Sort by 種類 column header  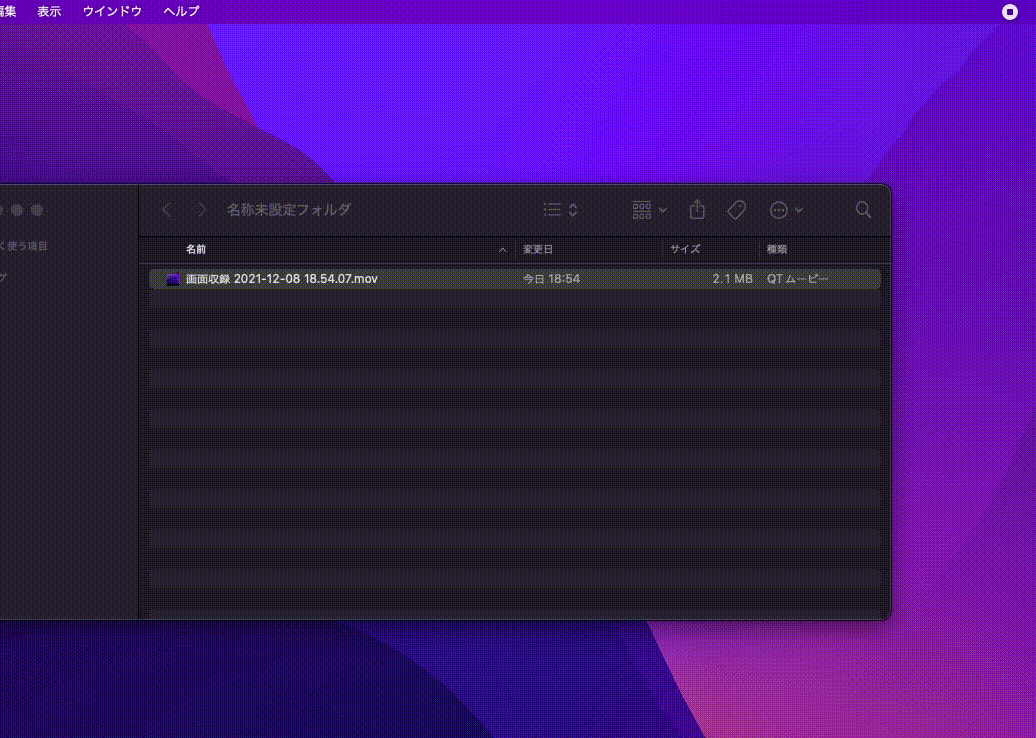click(x=776, y=250)
